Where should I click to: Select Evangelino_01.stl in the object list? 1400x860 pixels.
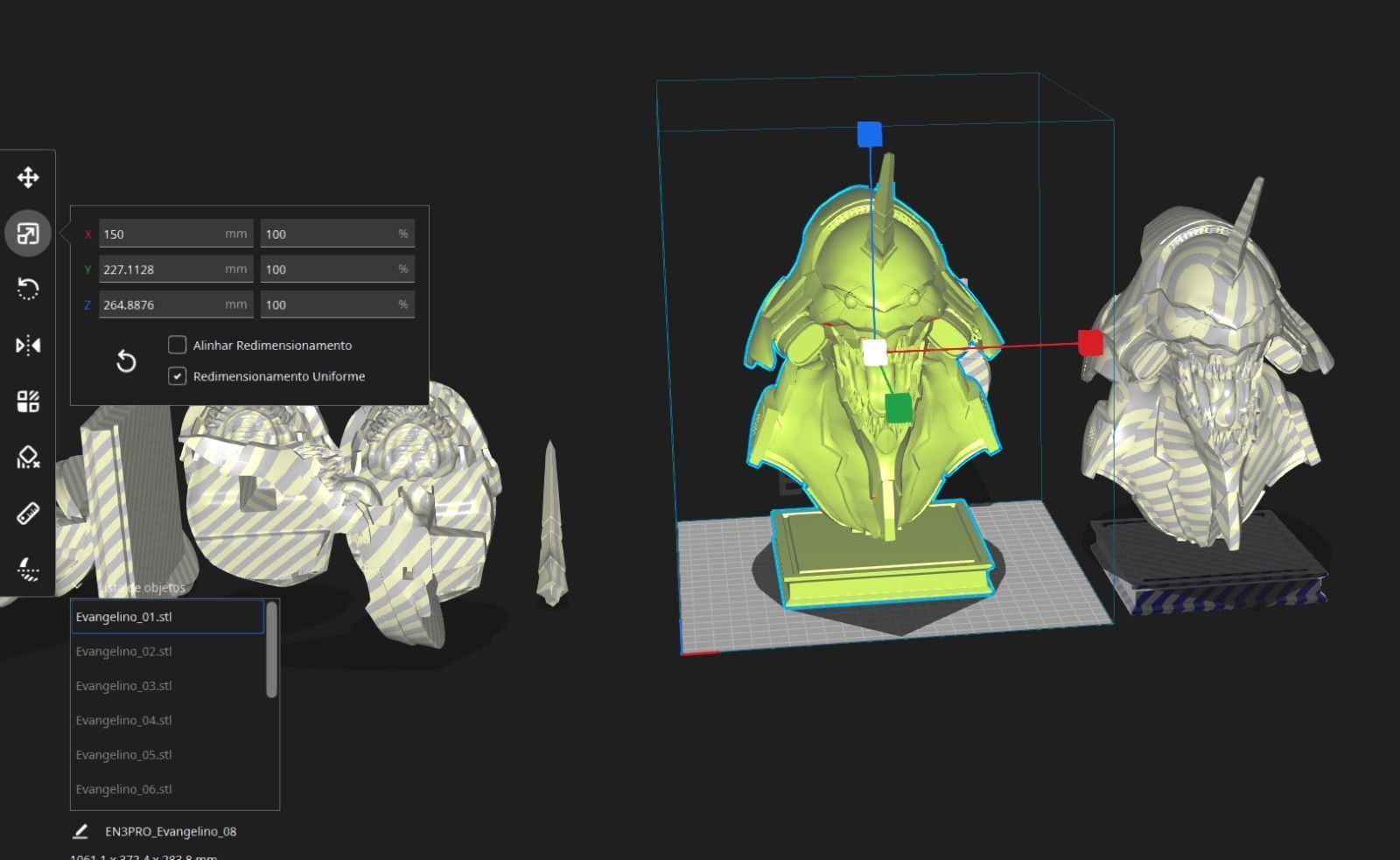[x=167, y=617]
